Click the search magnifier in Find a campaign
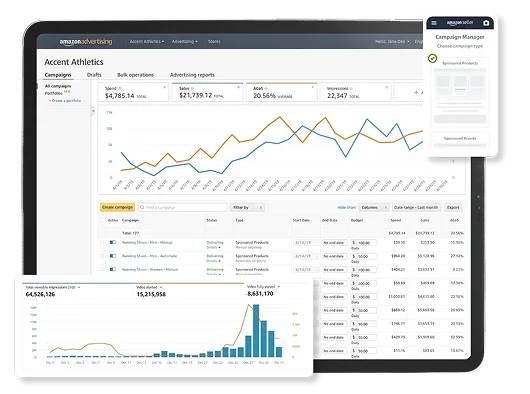 click(142, 207)
